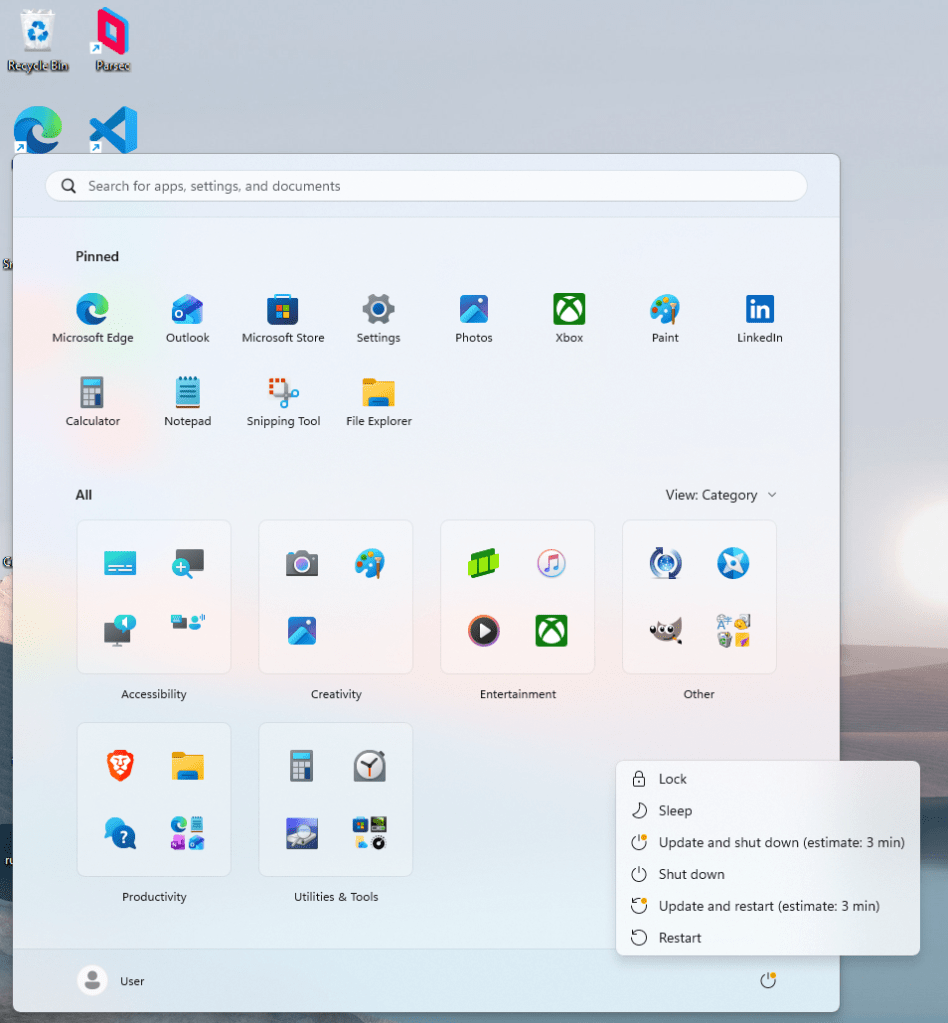Open the Paint app from Pinned
948x1023 pixels.
click(x=664, y=310)
